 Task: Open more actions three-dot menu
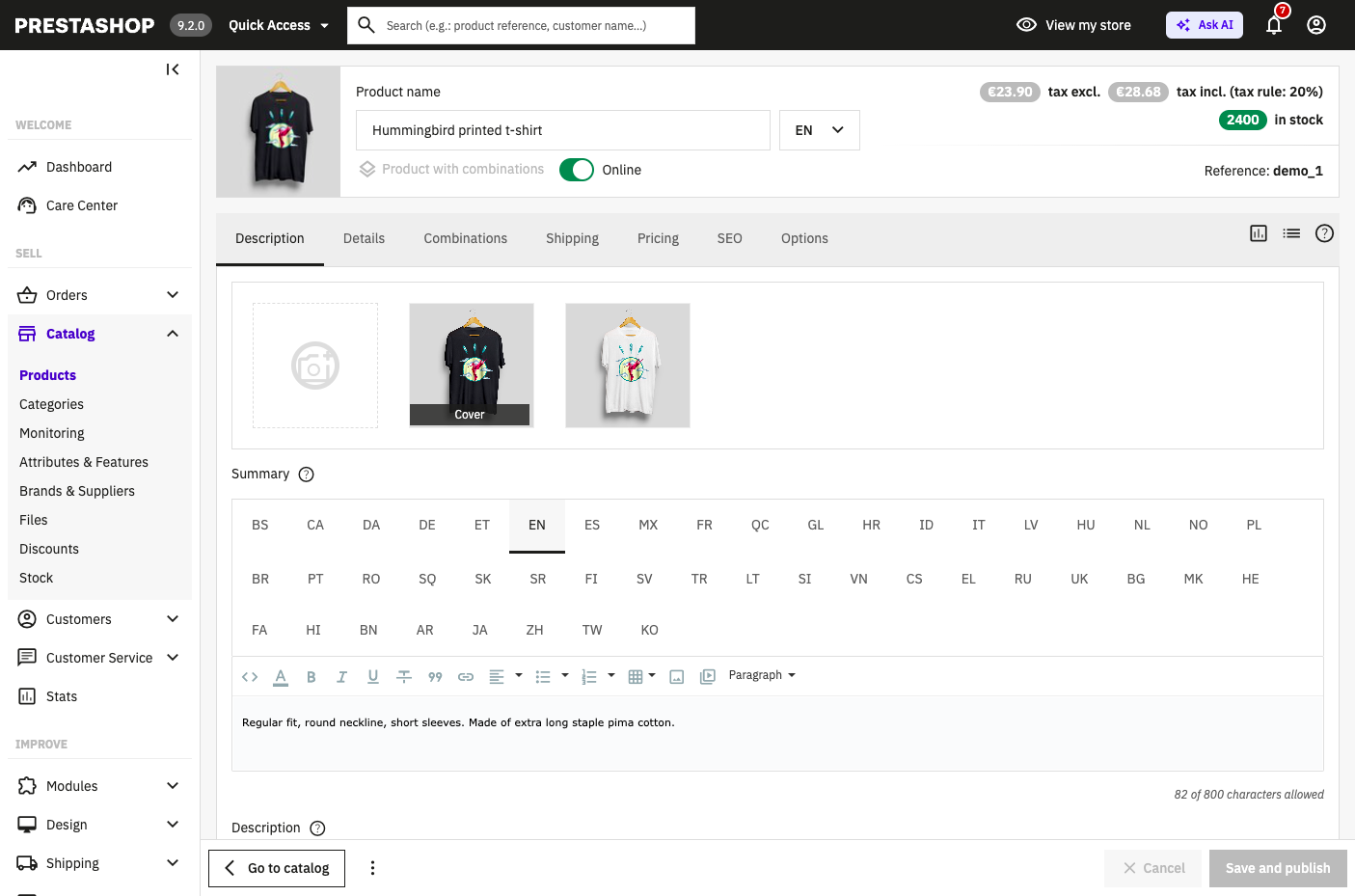[x=372, y=868]
